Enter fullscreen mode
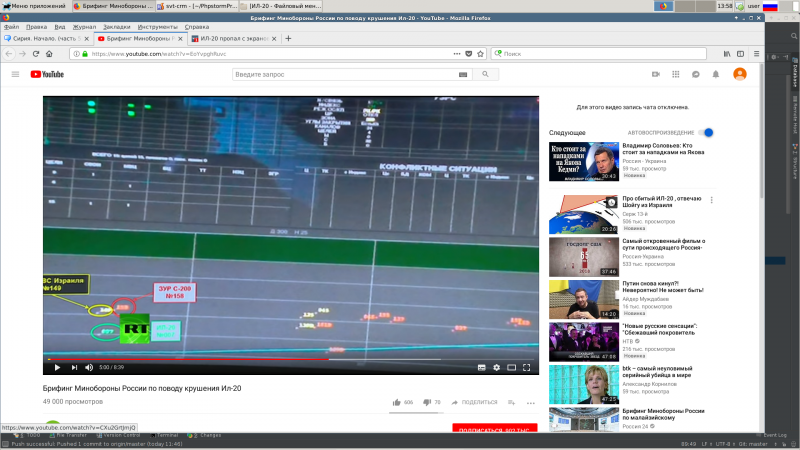The height and width of the screenshot is (450, 800). pyautogui.click(x=527, y=367)
